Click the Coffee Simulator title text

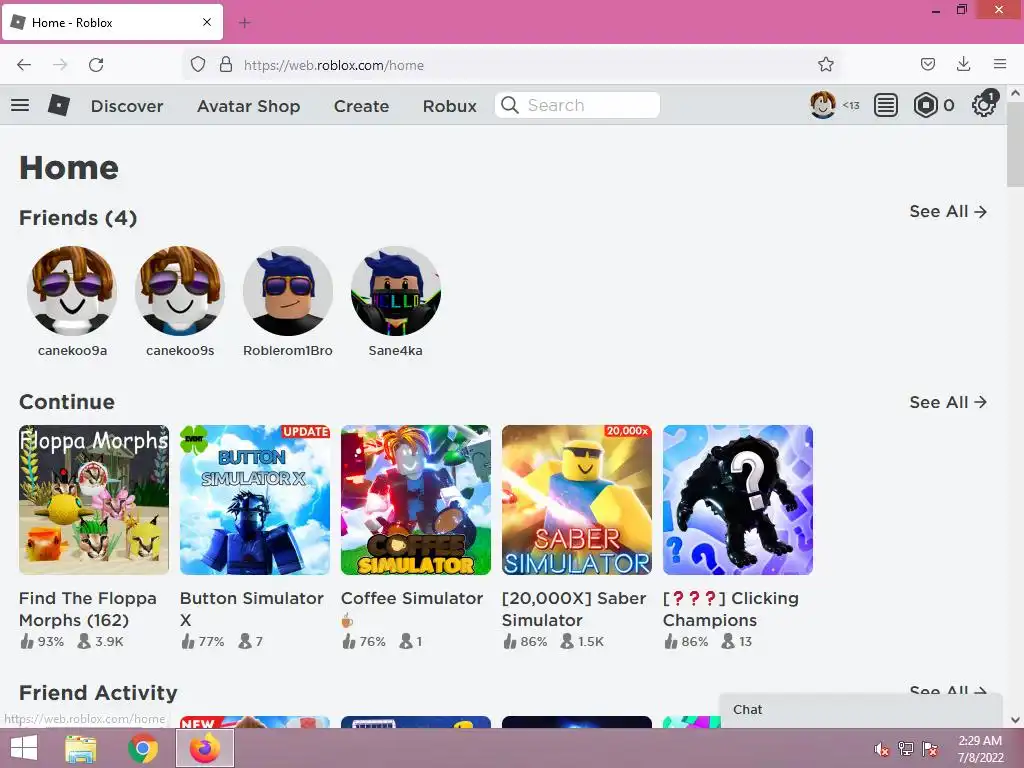(412, 598)
